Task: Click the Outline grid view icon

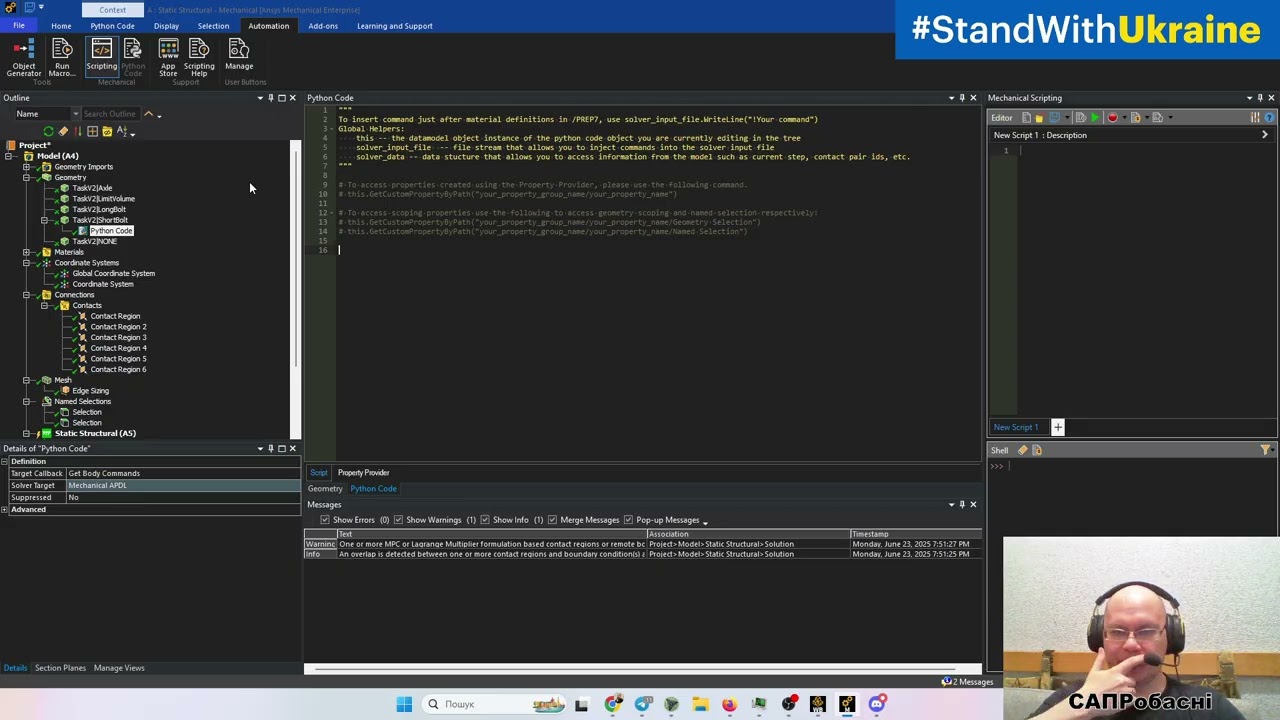Action: (x=92, y=132)
